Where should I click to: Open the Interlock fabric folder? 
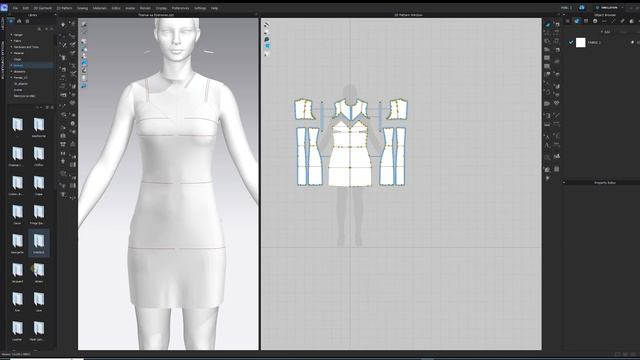[39, 243]
